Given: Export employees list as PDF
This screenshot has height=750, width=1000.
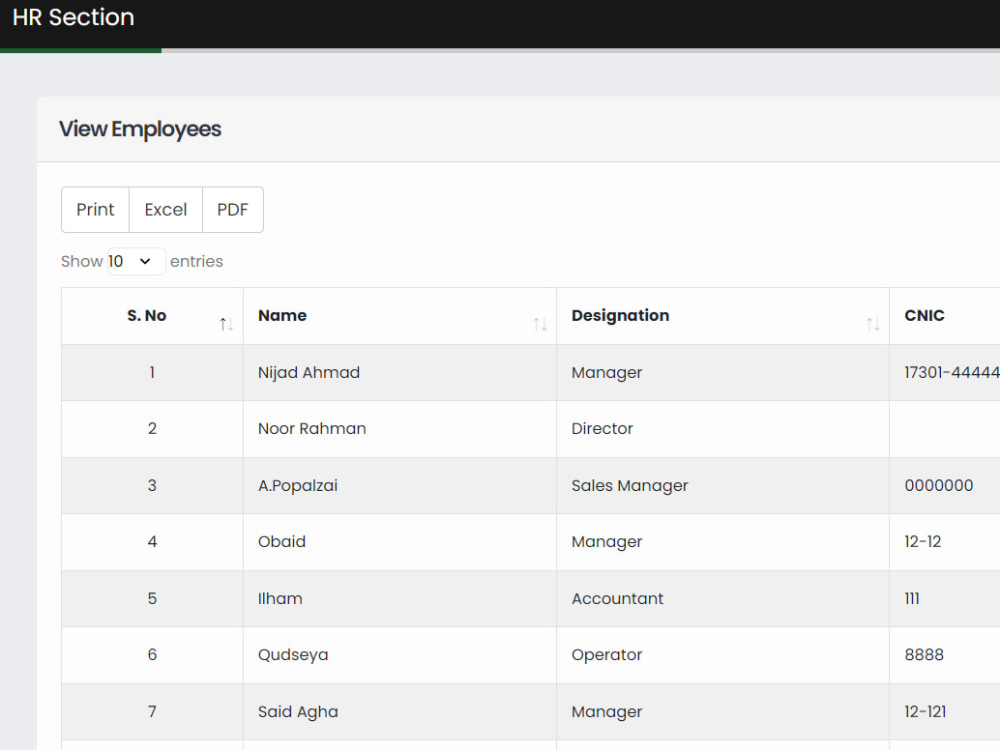Looking at the screenshot, I should click(x=233, y=209).
